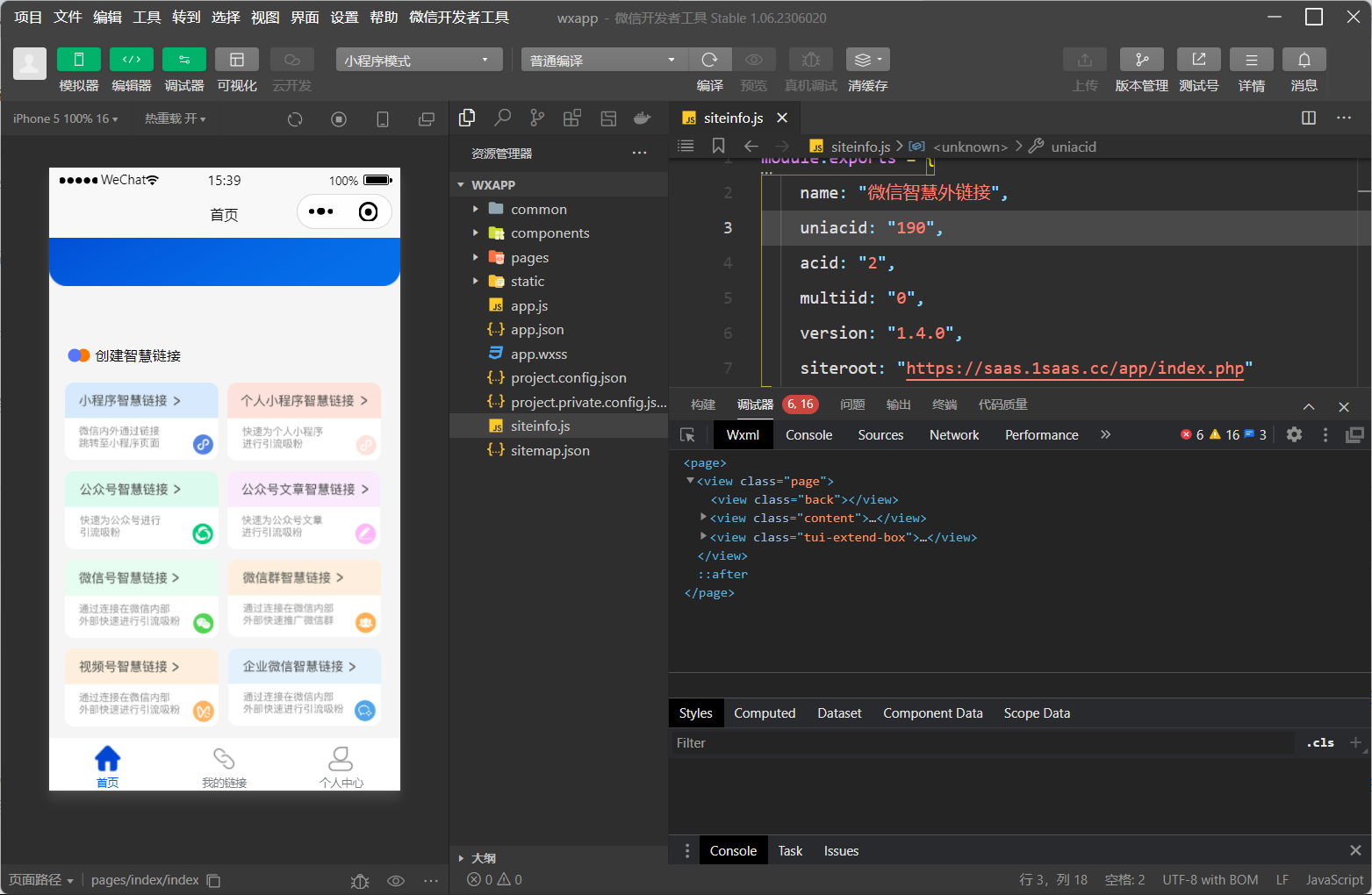Viewport: 1372px width, 895px height.
Task: Toggle the Debugger (调试器) panel button
Action: coord(184,60)
